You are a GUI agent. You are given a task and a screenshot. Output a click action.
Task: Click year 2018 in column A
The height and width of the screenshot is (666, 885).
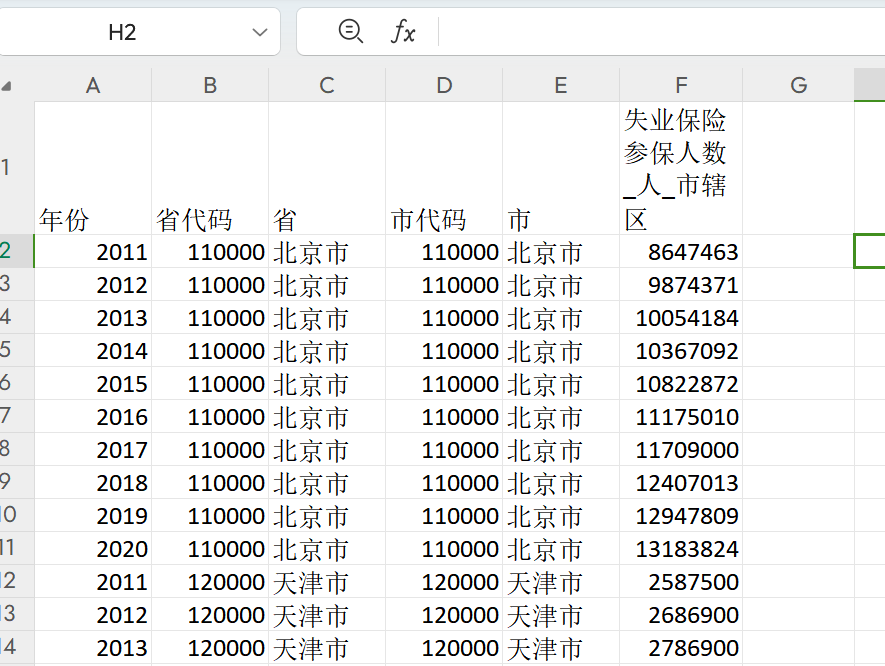click(x=93, y=483)
